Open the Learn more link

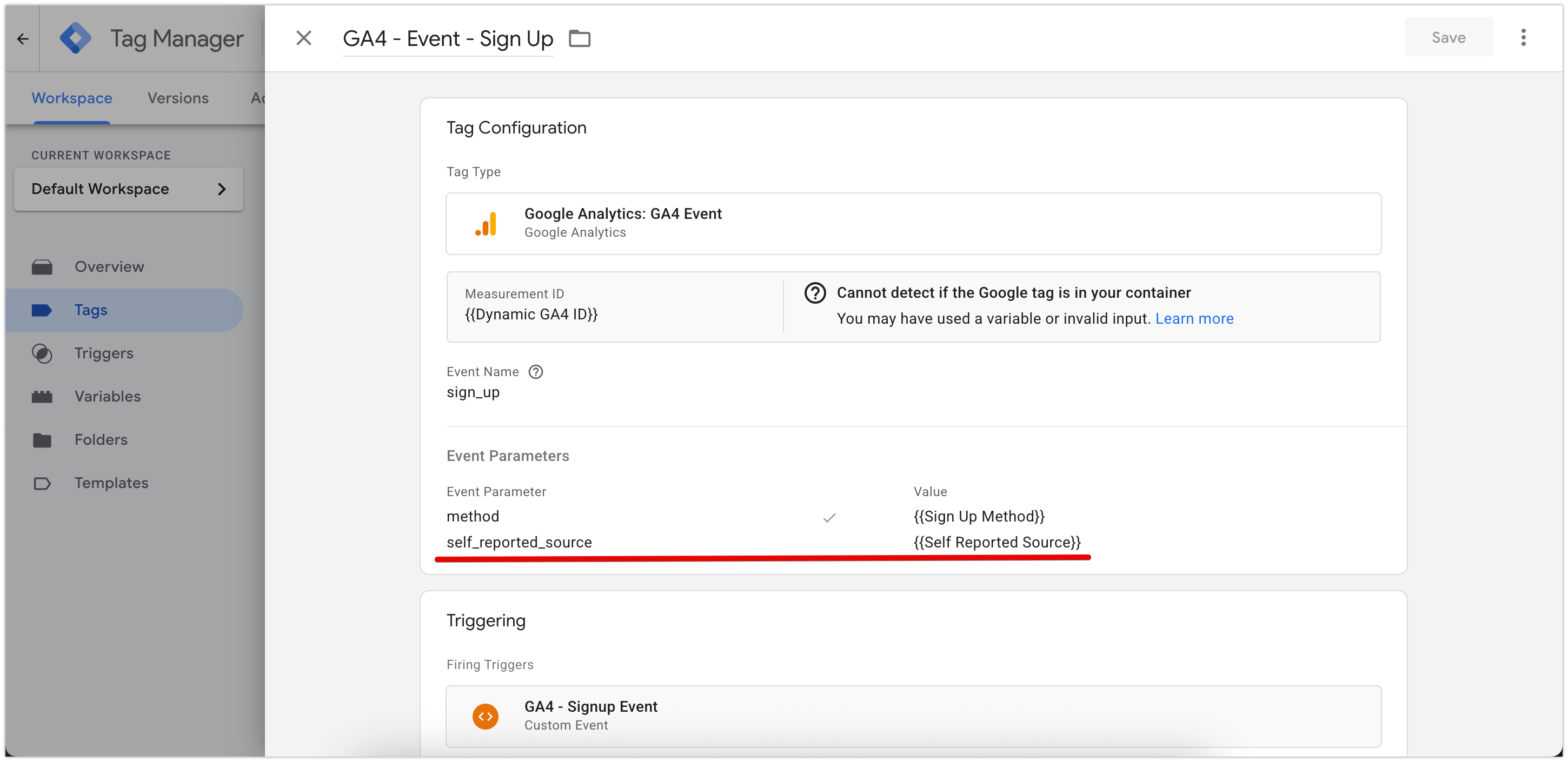1194,318
